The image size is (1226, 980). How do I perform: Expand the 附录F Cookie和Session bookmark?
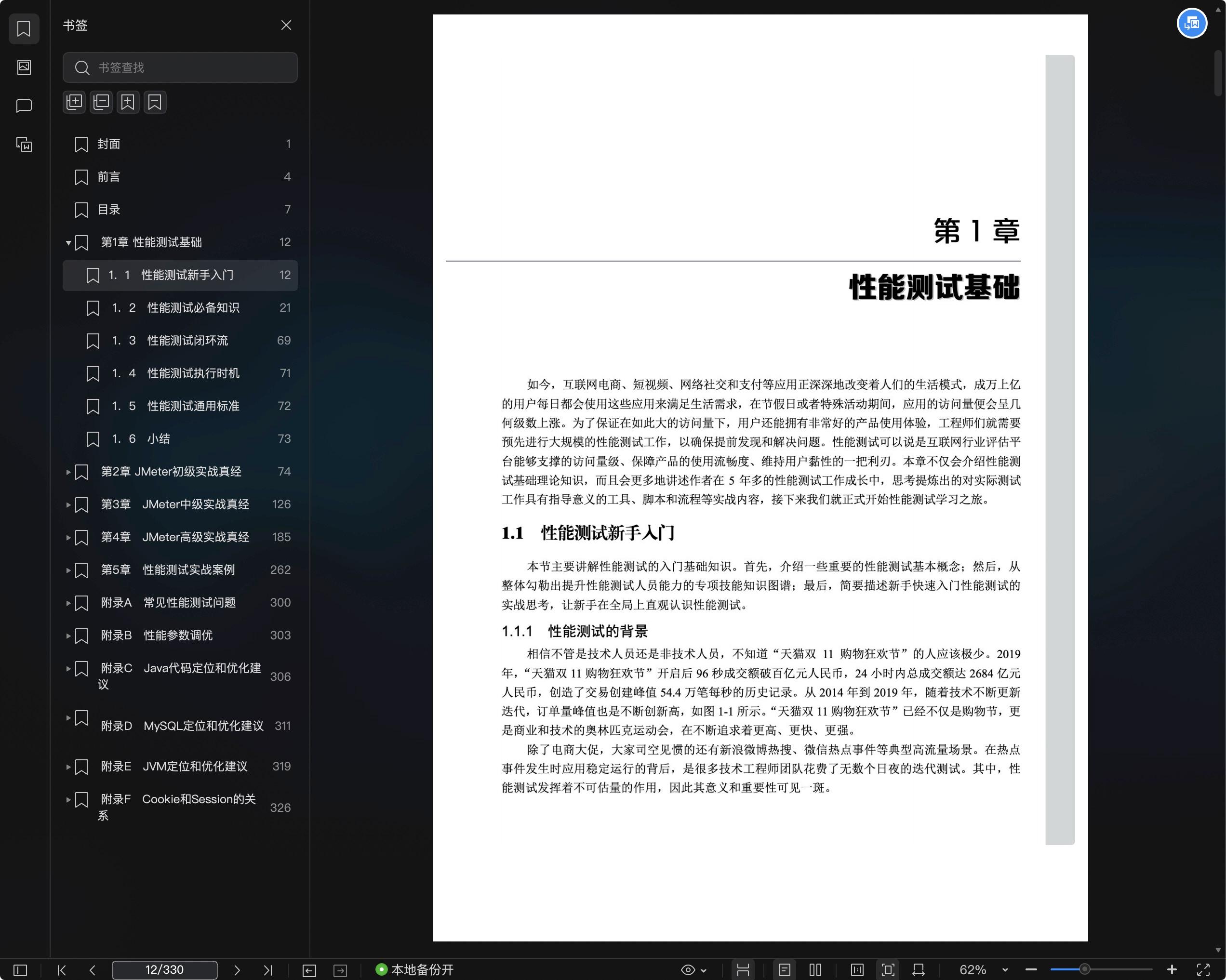(68, 800)
